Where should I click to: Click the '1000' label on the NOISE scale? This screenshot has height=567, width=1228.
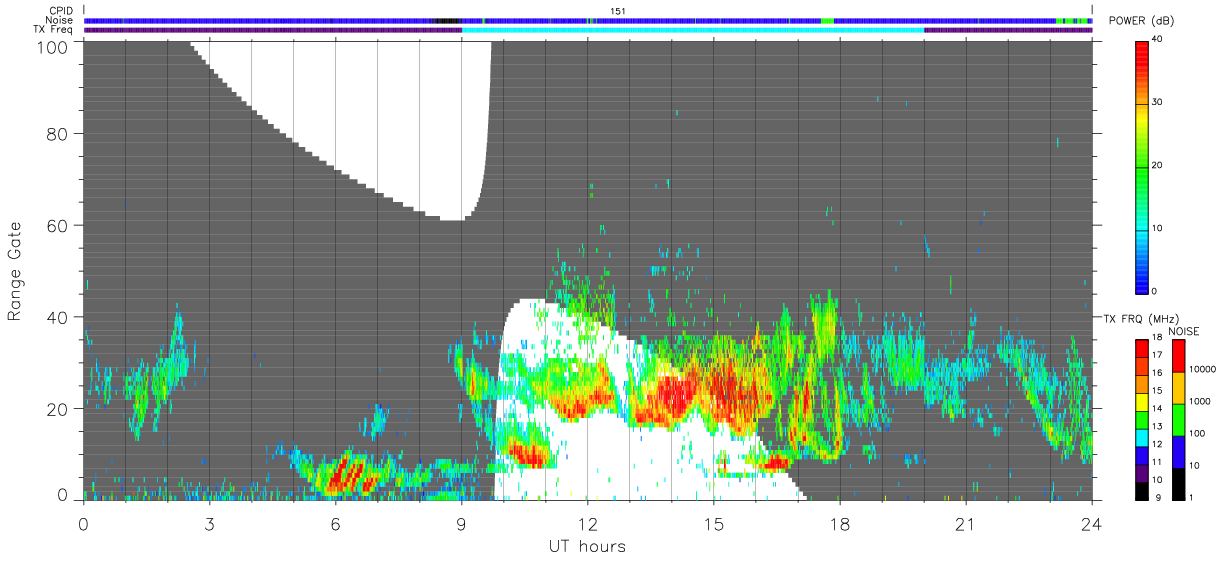1199,402
